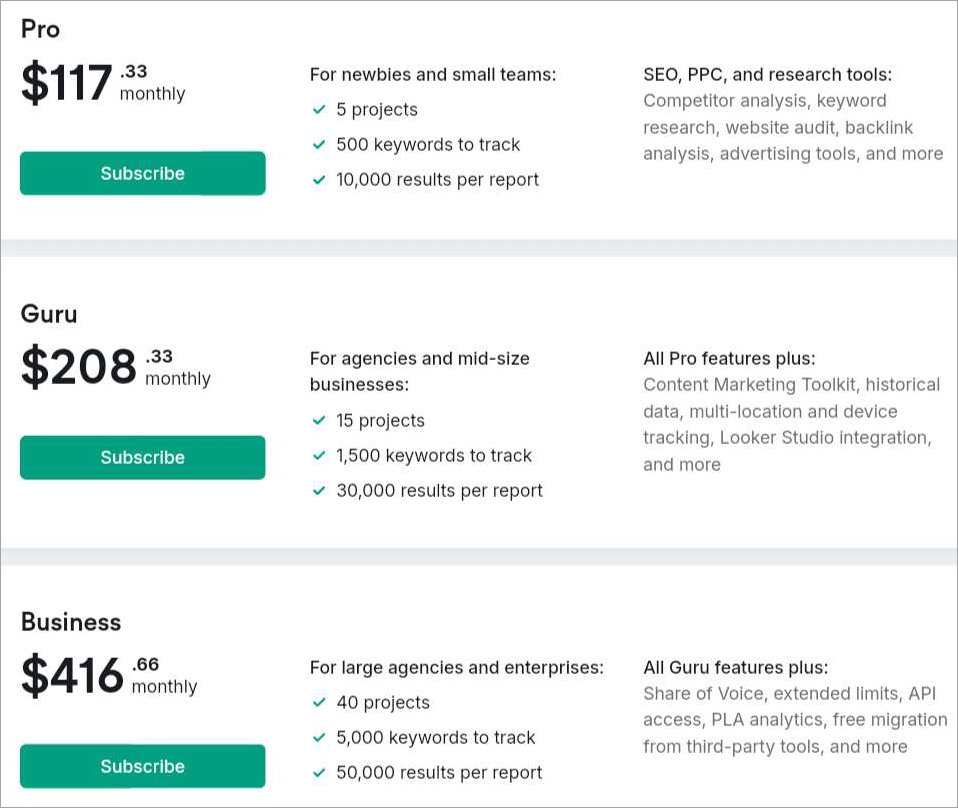Click the checkmark next to 15 projects
This screenshot has width=958, height=808.
point(319,420)
